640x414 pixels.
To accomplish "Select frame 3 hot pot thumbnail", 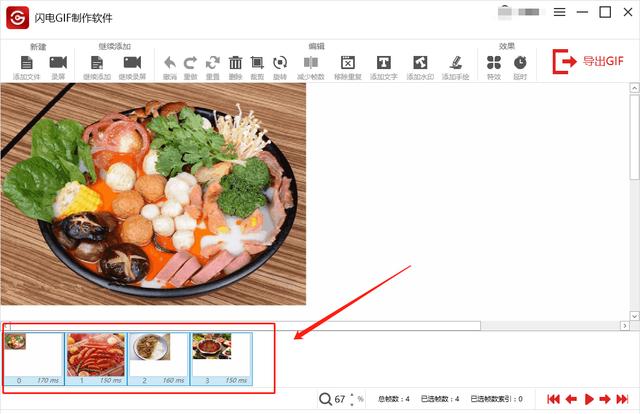I will tap(221, 354).
